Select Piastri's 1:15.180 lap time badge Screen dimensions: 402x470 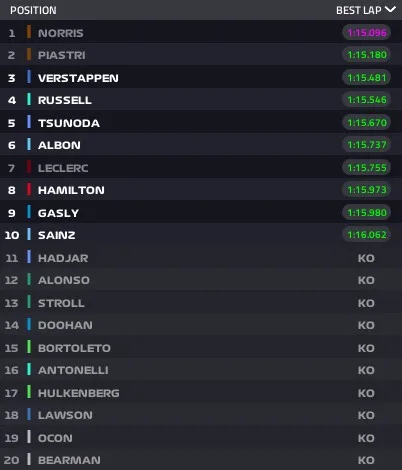(367, 55)
